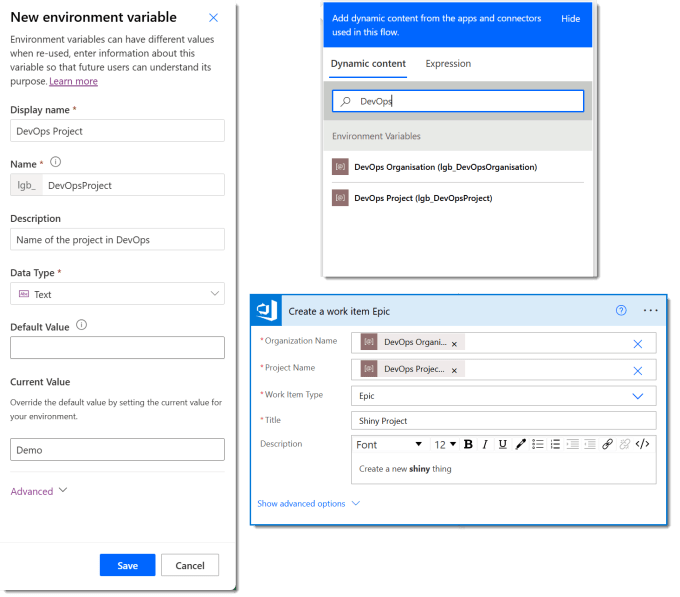Close the New environment variable panel

(x=213, y=17)
